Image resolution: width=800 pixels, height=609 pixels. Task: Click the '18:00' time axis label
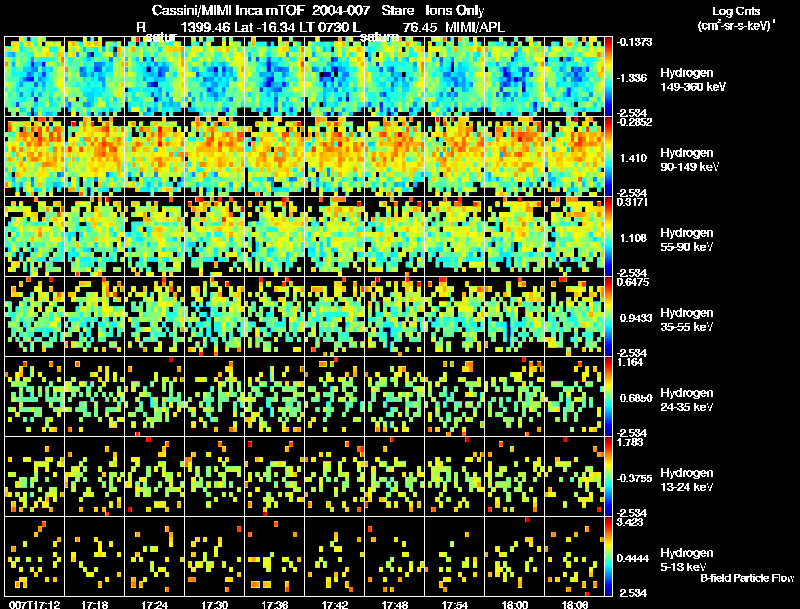coord(515,604)
